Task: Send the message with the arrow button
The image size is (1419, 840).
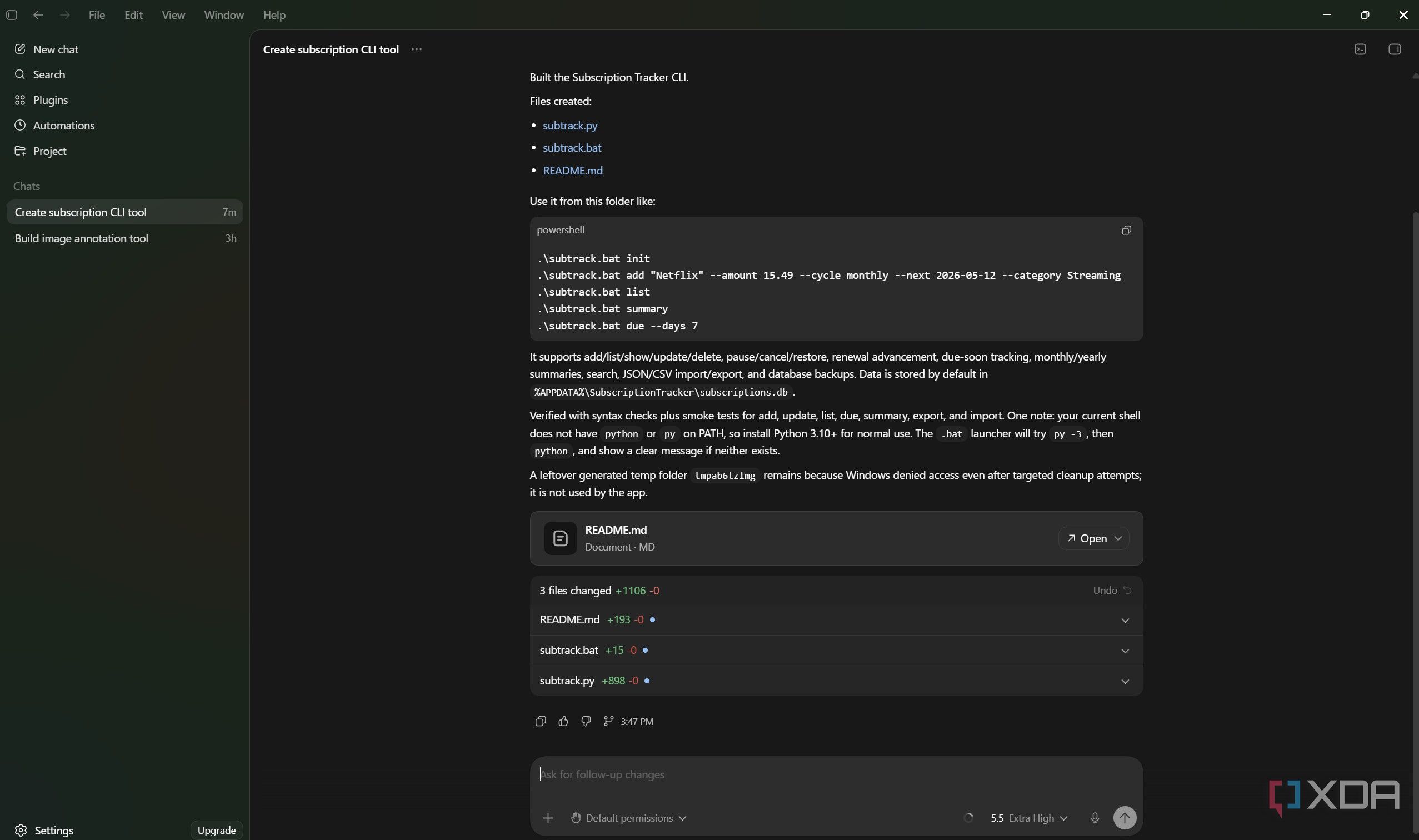Action: click(x=1125, y=818)
